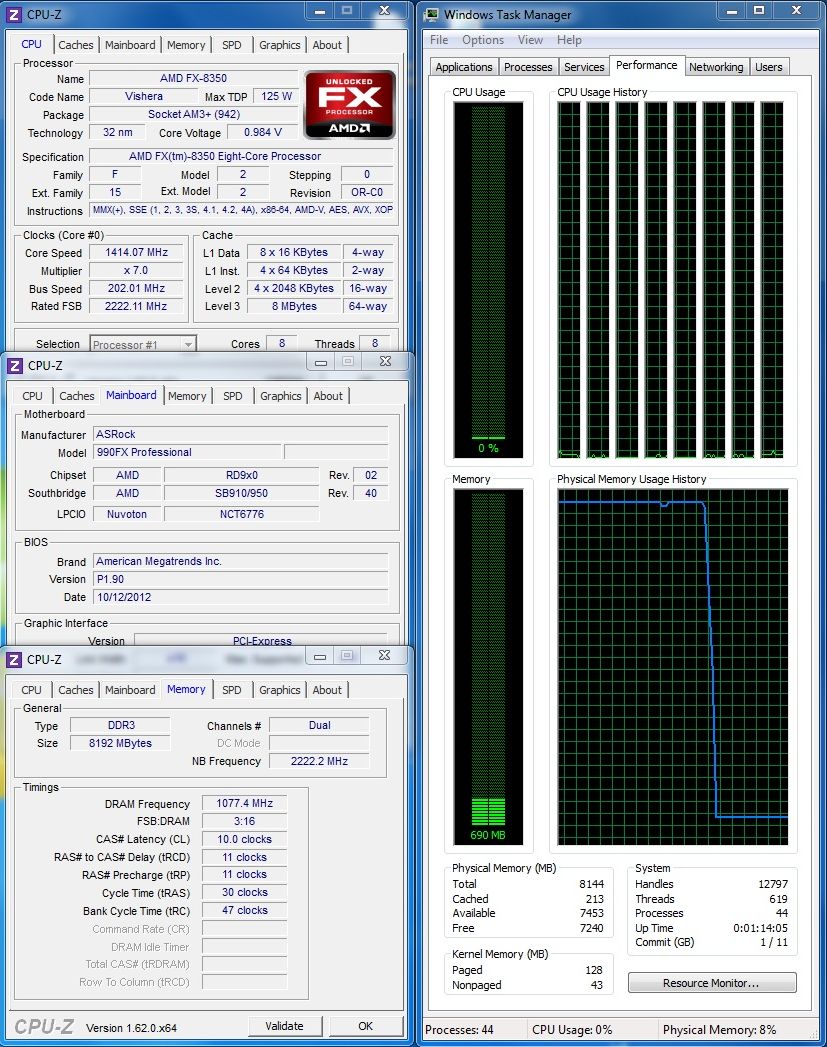The width and height of the screenshot is (827, 1047).
Task: Close the CPU-Z window showing Memory timings
Action: pyautogui.click(x=384, y=656)
